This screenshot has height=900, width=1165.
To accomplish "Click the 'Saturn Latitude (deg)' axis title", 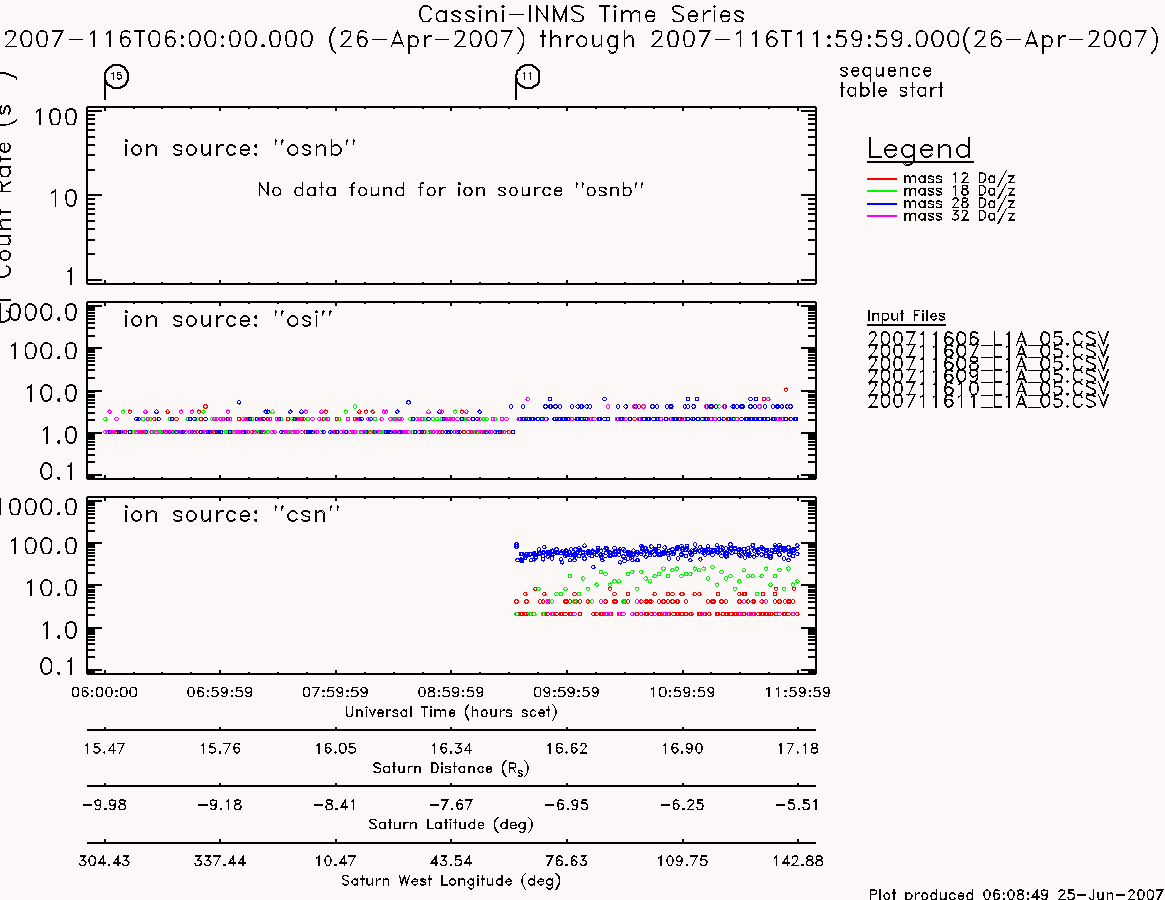I will point(451,824).
